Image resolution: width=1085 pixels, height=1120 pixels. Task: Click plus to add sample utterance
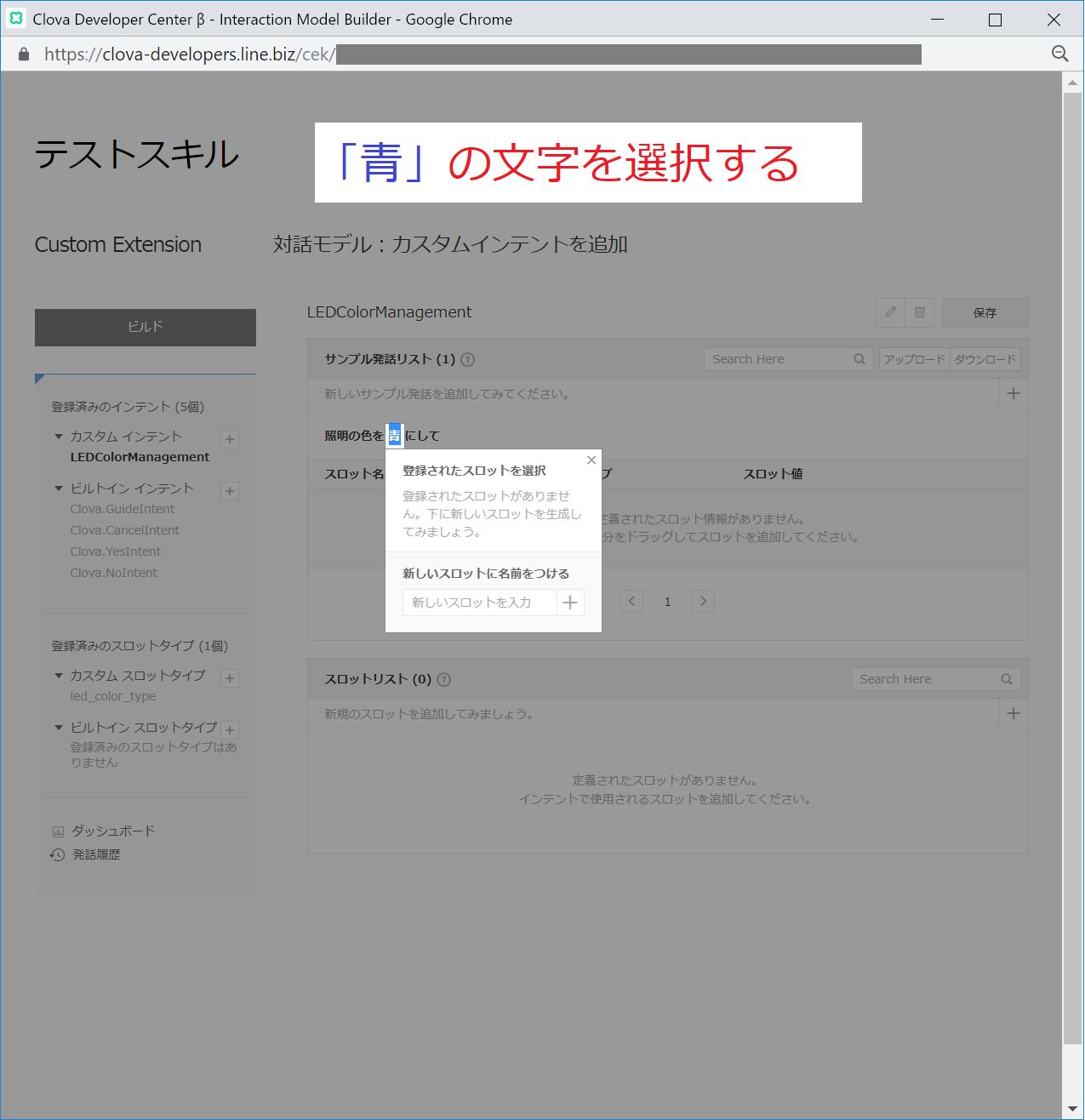pos(1013,393)
